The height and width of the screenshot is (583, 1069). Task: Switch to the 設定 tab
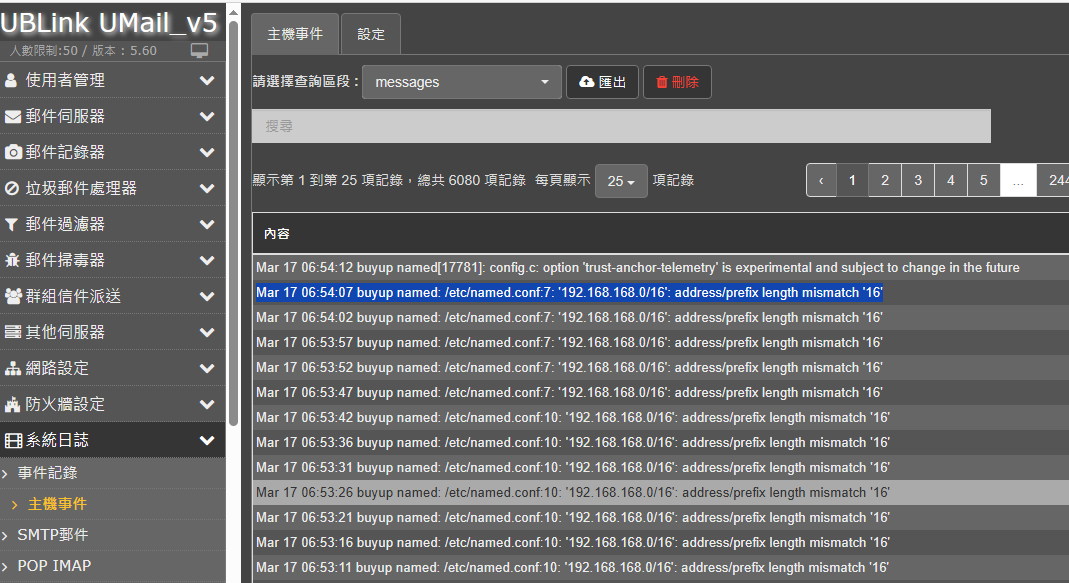(371, 34)
